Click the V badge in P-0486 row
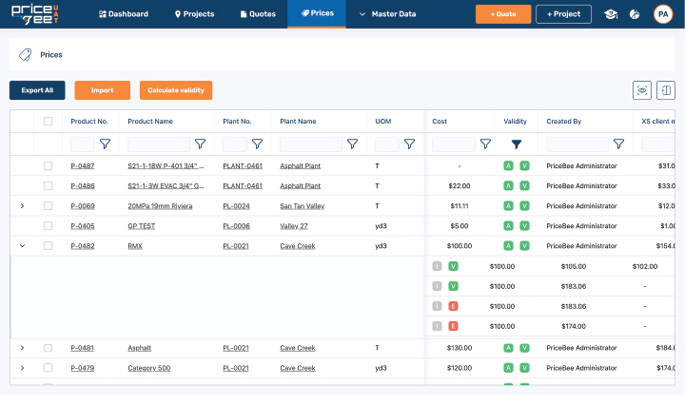The width and height of the screenshot is (685, 395). pyautogui.click(x=525, y=186)
